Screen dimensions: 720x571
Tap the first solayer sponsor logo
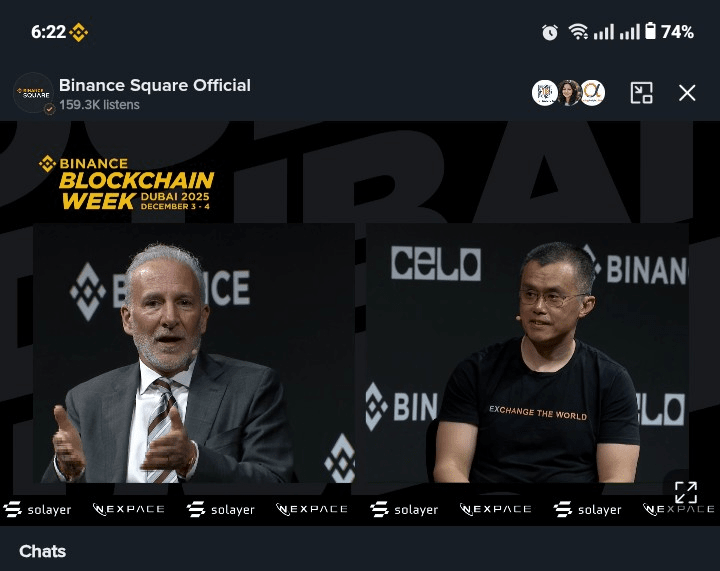[x=37, y=509]
